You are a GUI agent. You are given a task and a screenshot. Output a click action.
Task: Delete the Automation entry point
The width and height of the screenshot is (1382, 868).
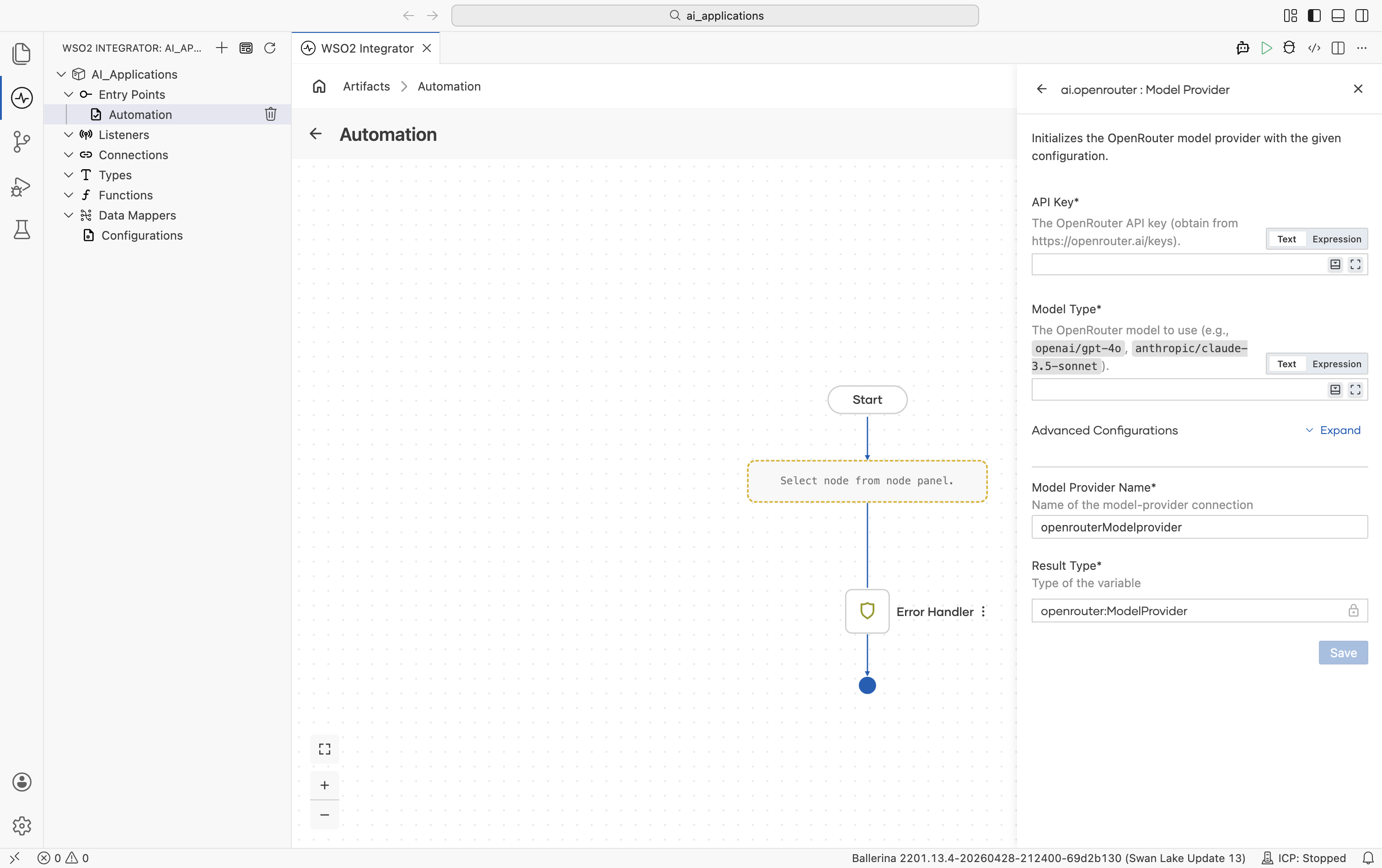[x=271, y=114]
